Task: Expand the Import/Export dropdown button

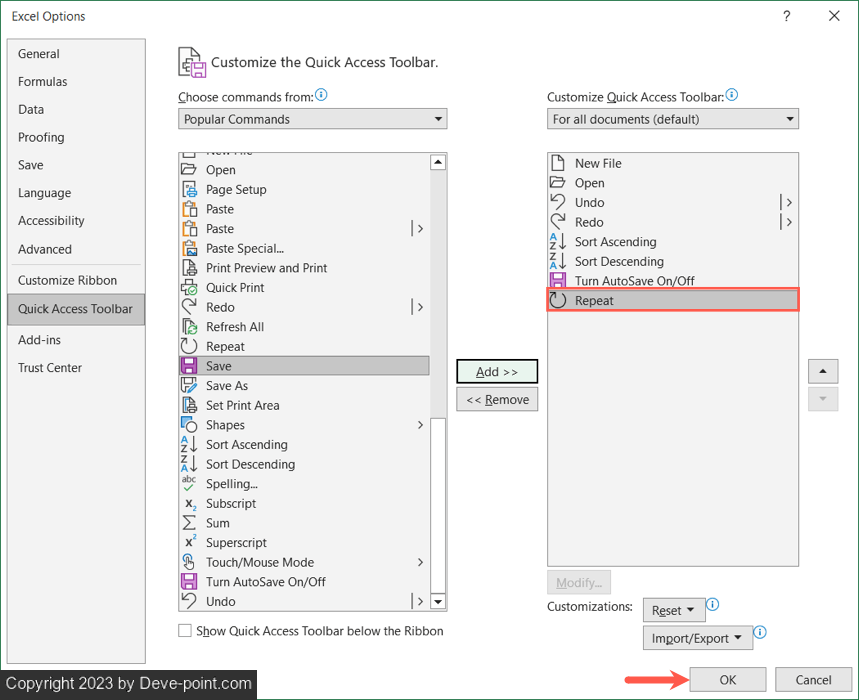Action: click(x=697, y=638)
